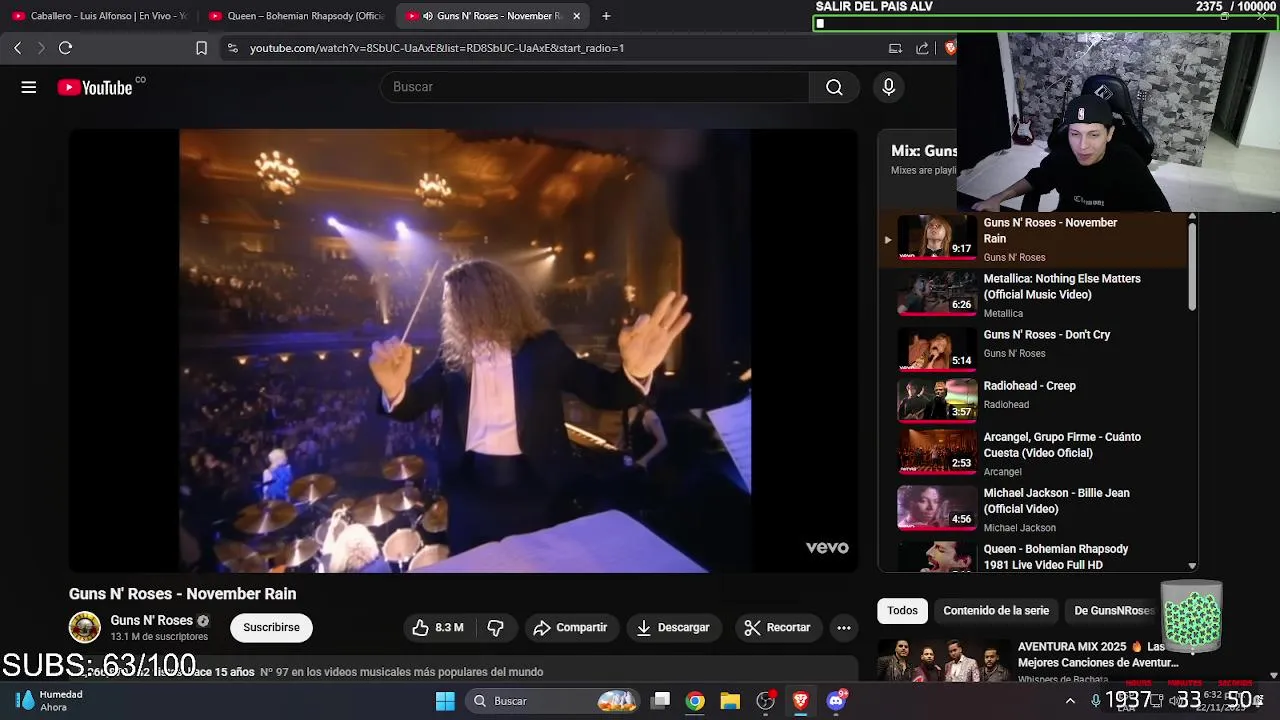Open the share icon in address bar
1280x720 pixels.
pyautogui.click(x=922, y=48)
